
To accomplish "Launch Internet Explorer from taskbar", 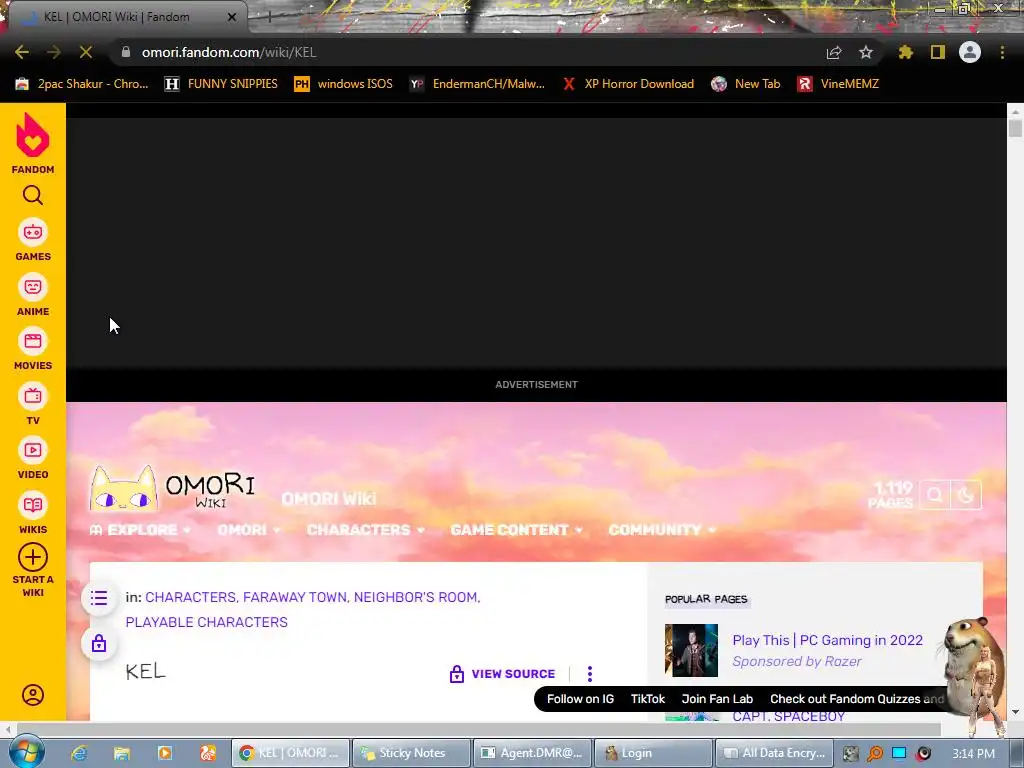I will click(x=79, y=753).
